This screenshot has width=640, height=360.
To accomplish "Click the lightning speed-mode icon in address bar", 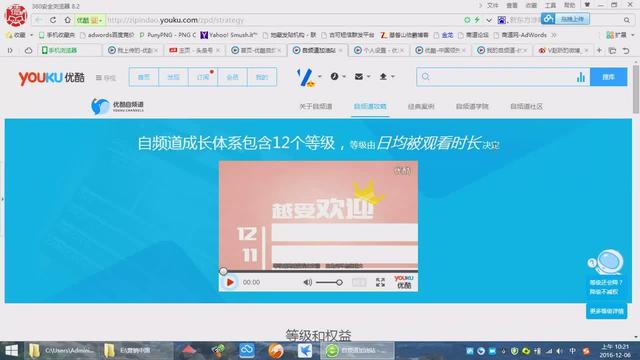I will point(477,20).
